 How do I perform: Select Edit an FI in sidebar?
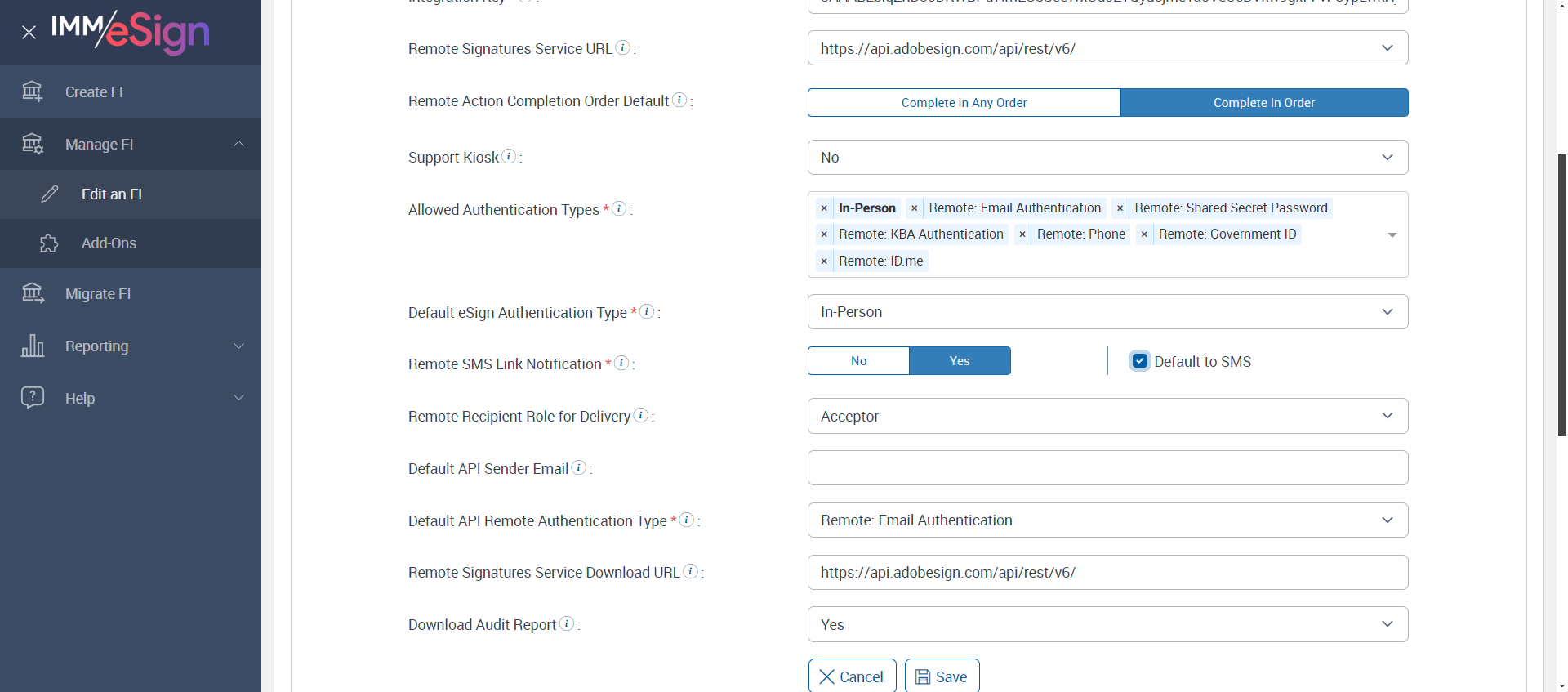[x=112, y=194]
